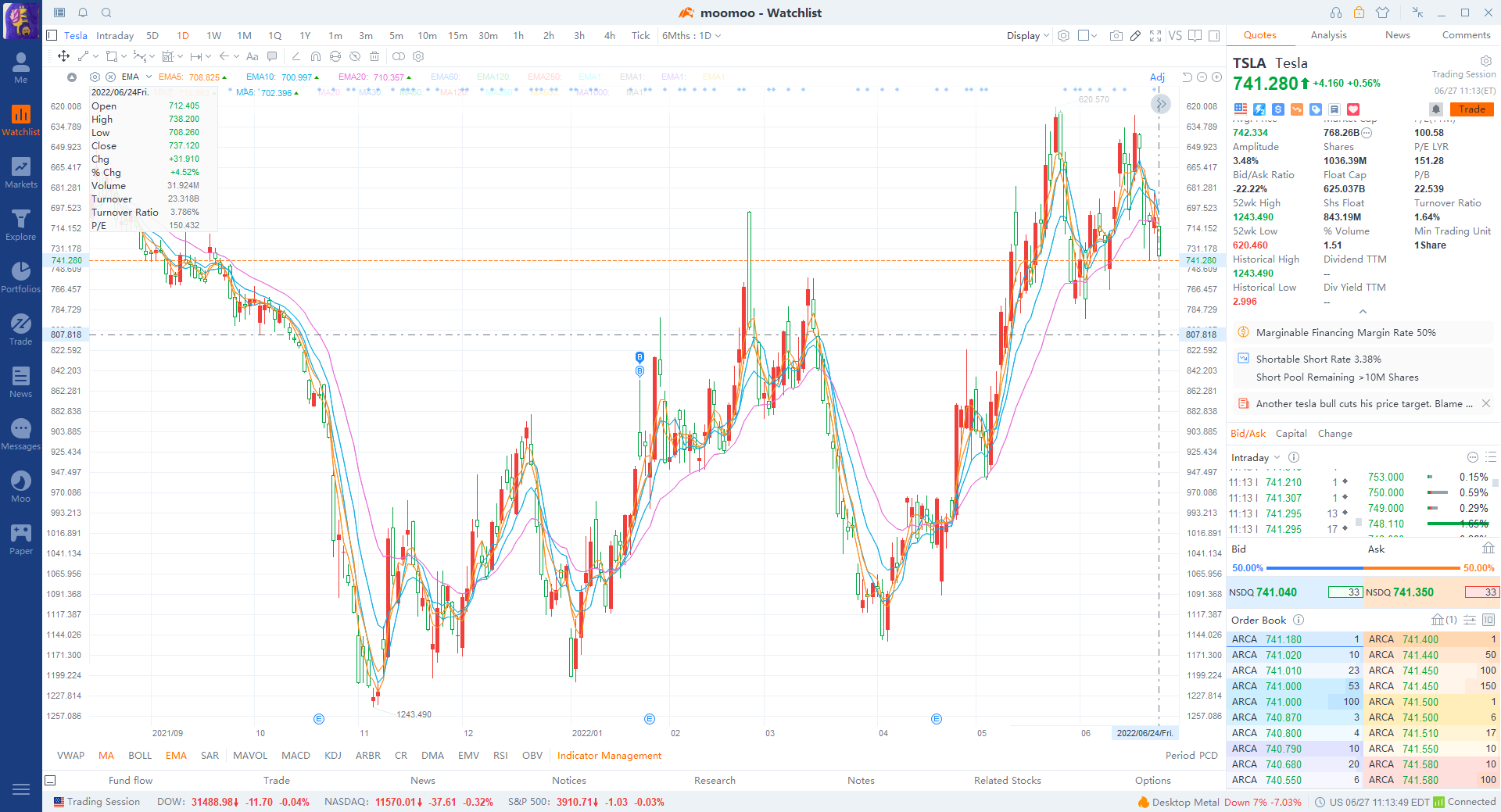Add Tesla to favorites with the heart icon
Image resolution: width=1501 pixels, height=812 pixels.
(x=1353, y=109)
